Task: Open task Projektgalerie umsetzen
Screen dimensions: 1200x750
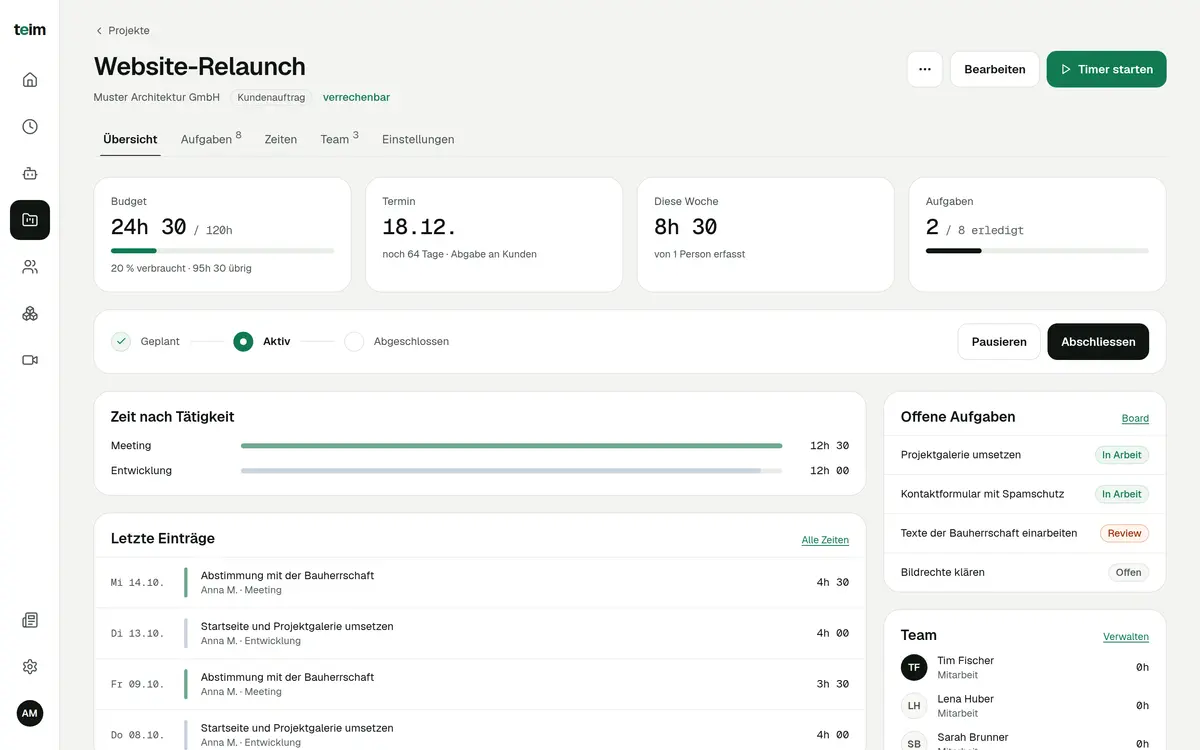Action: click(x=1025, y=455)
